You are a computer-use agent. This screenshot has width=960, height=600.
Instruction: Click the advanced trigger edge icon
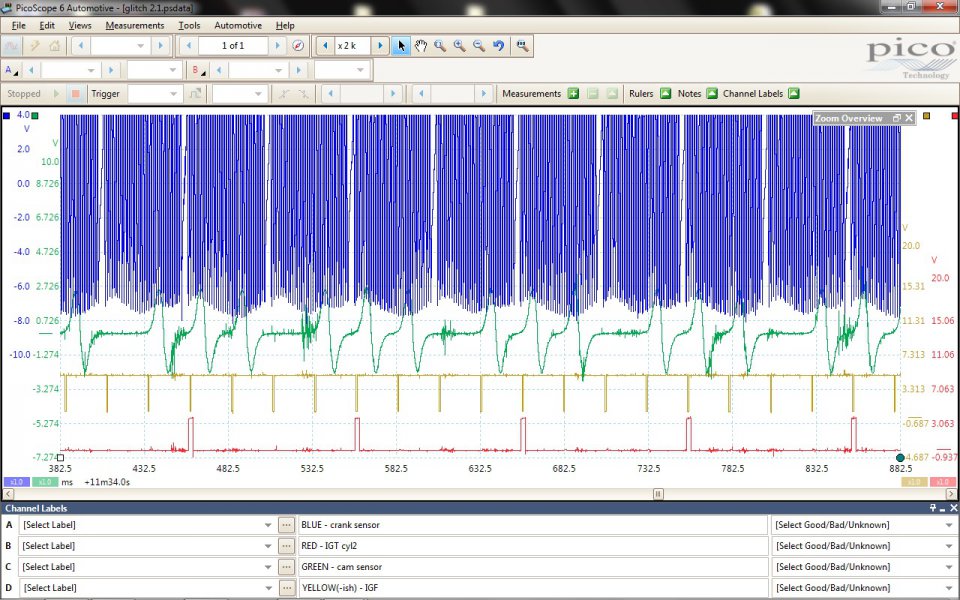pyautogui.click(x=195, y=94)
